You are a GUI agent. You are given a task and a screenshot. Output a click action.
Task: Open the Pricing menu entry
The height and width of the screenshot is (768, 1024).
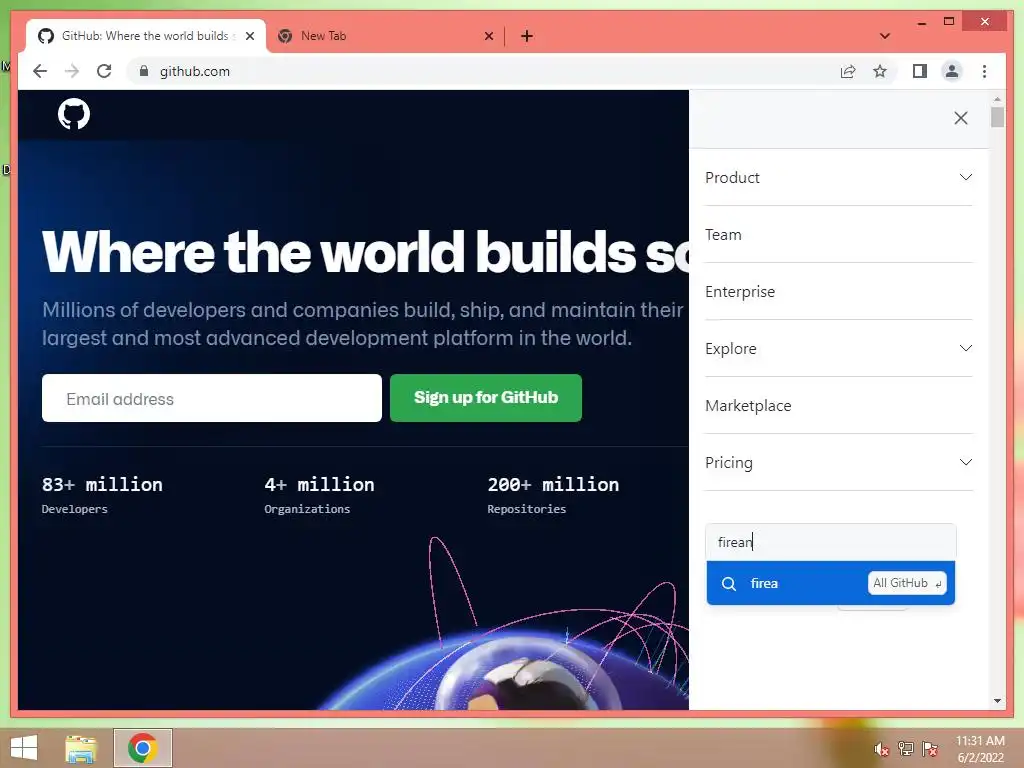pos(729,462)
